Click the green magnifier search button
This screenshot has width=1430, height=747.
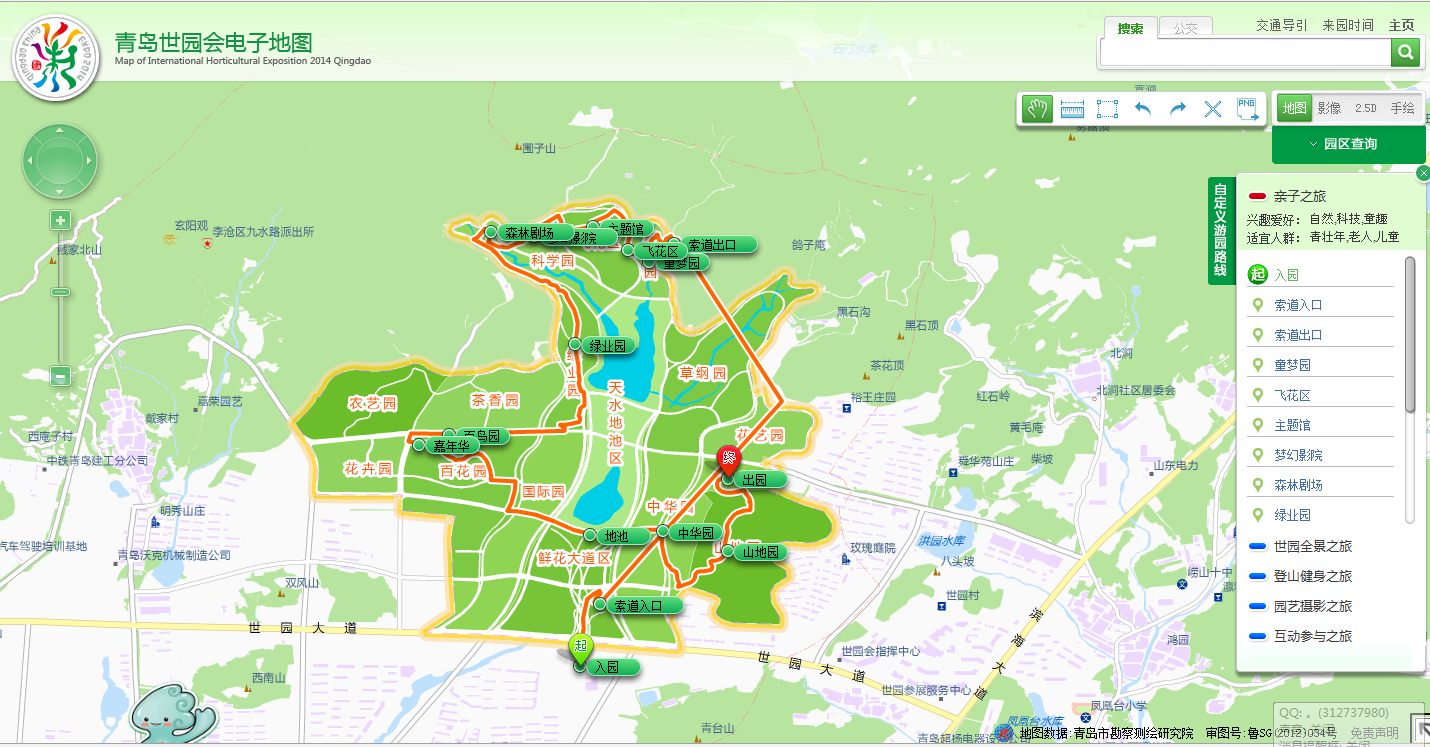1405,52
